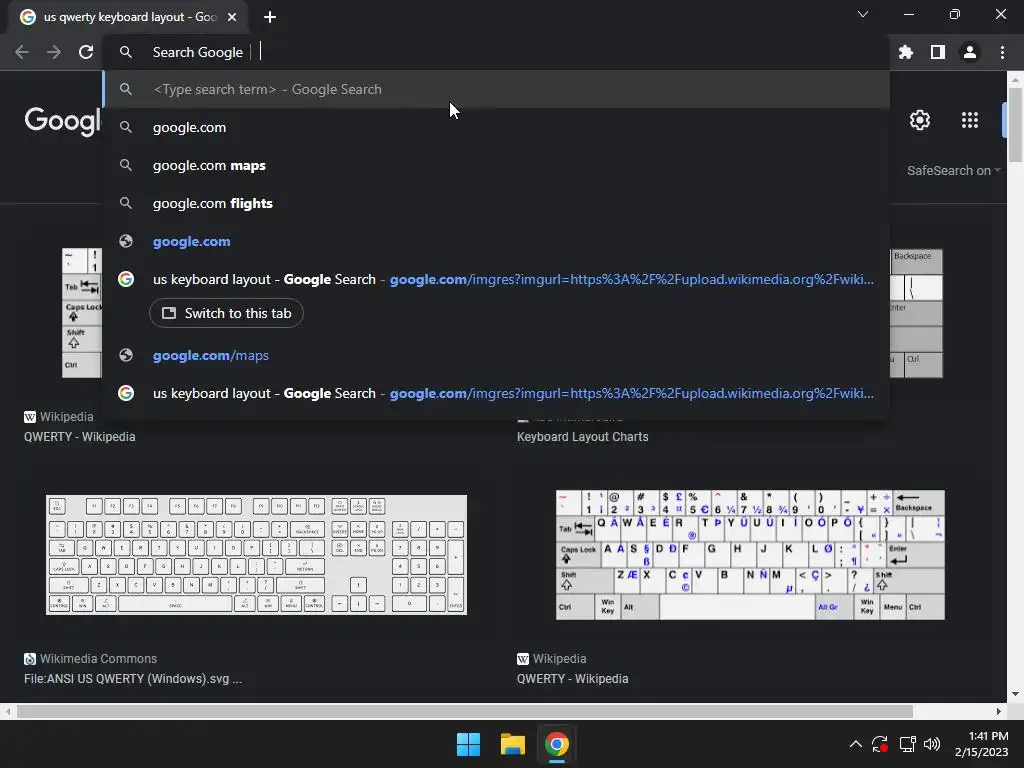Open File Explorer from the taskbar

point(513,744)
